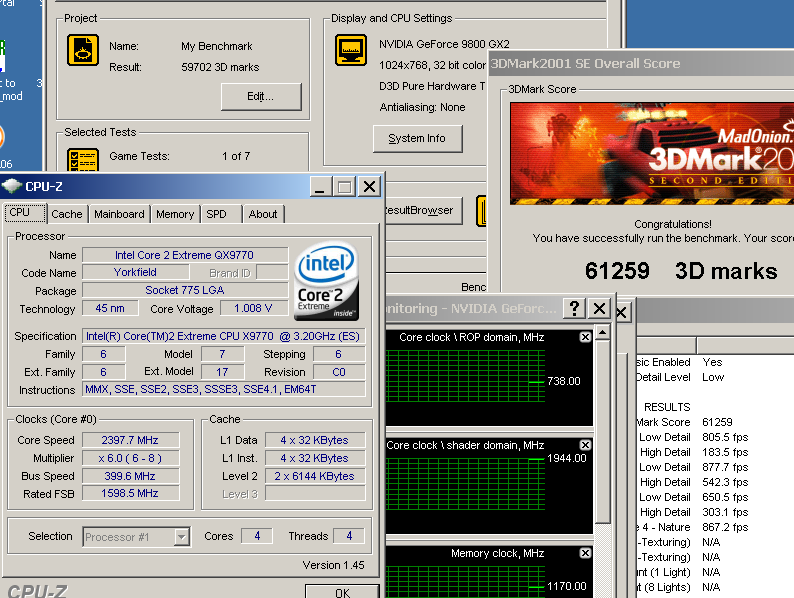Click the NVIDIA GeForce 9800 GX2 text
The image size is (794, 598).
(x=445, y=44)
